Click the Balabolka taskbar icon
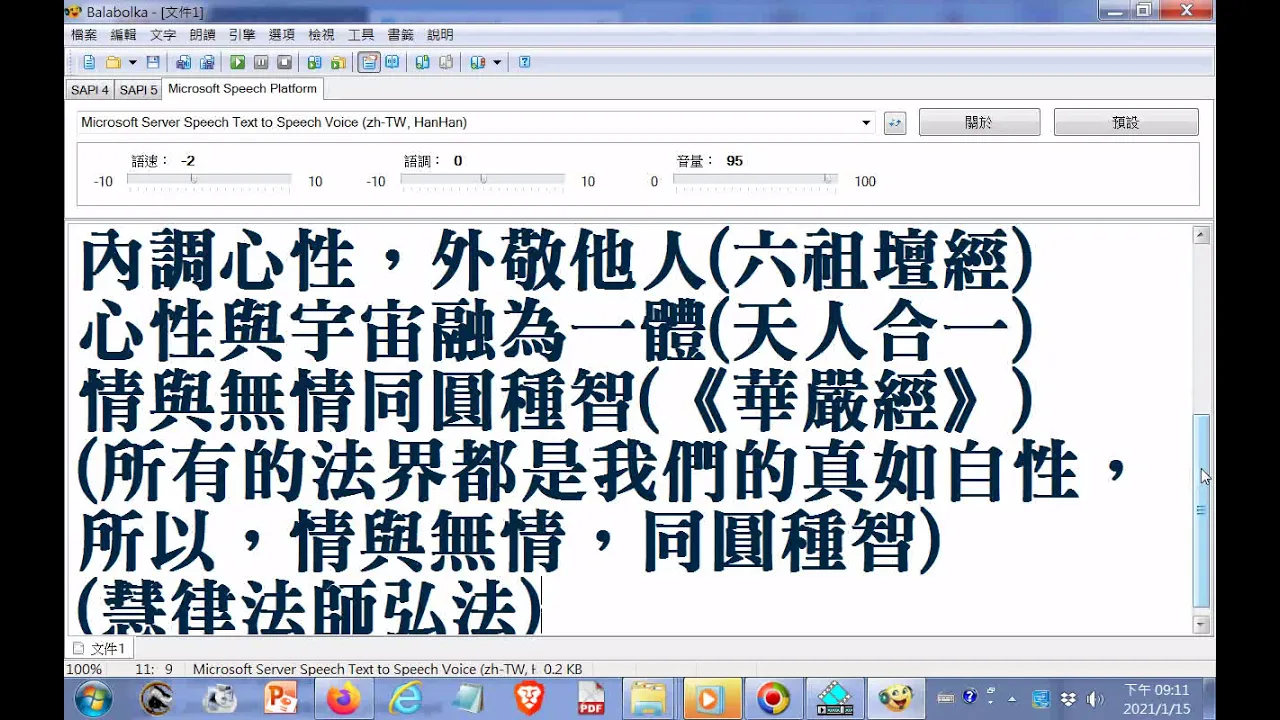This screenshot has width=1280, height=720. (895, 698)
